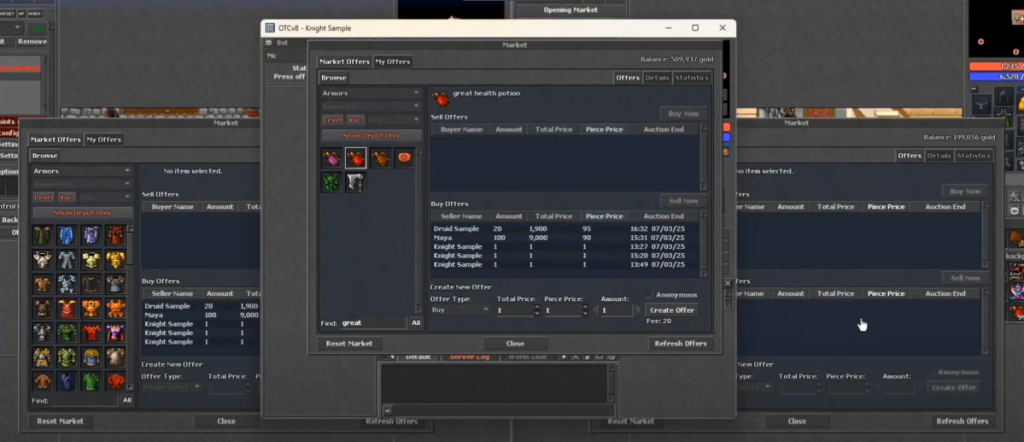Click the armor list scrollbar in left Market window
Image resolution: width=1024 pixels, height=442 pixels.
[x=130, y=308]
